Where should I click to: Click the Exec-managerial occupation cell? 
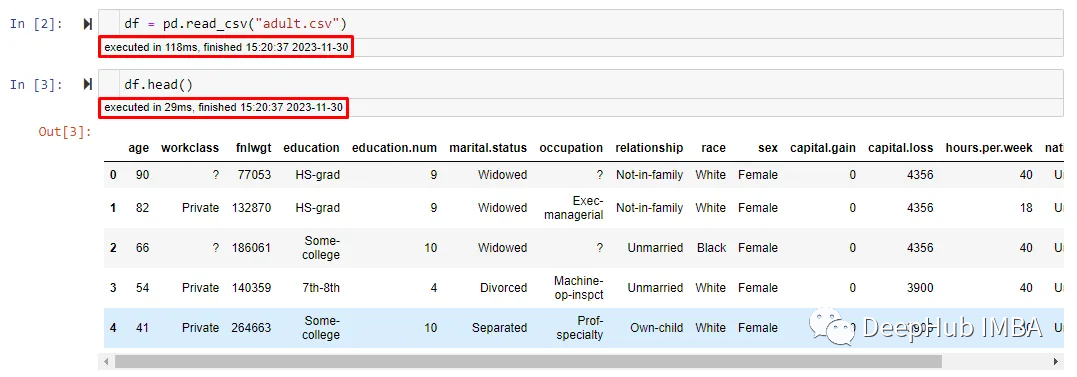[578, 207]
